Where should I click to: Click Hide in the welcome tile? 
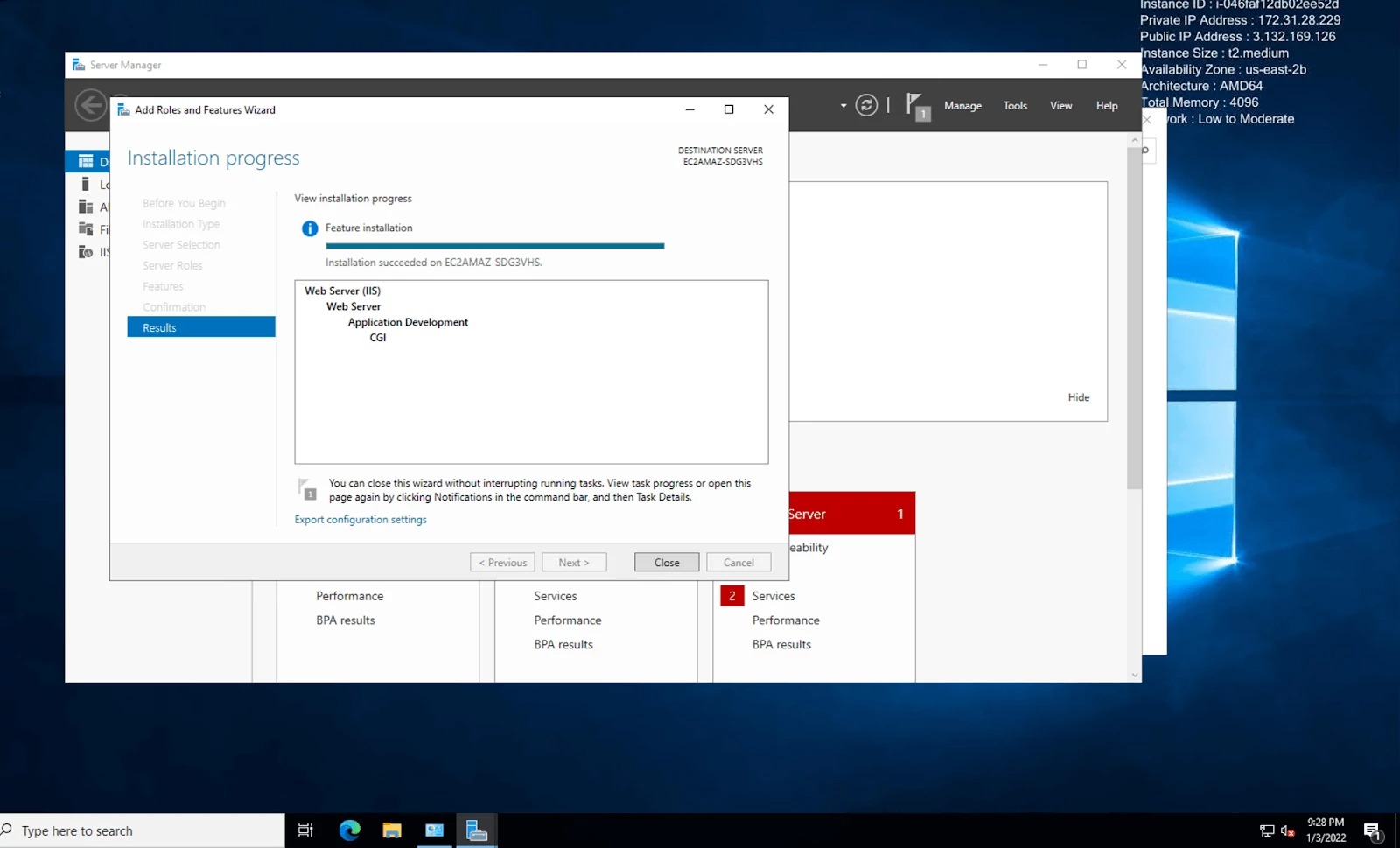pyautogui.click(x=1079, y=397)
